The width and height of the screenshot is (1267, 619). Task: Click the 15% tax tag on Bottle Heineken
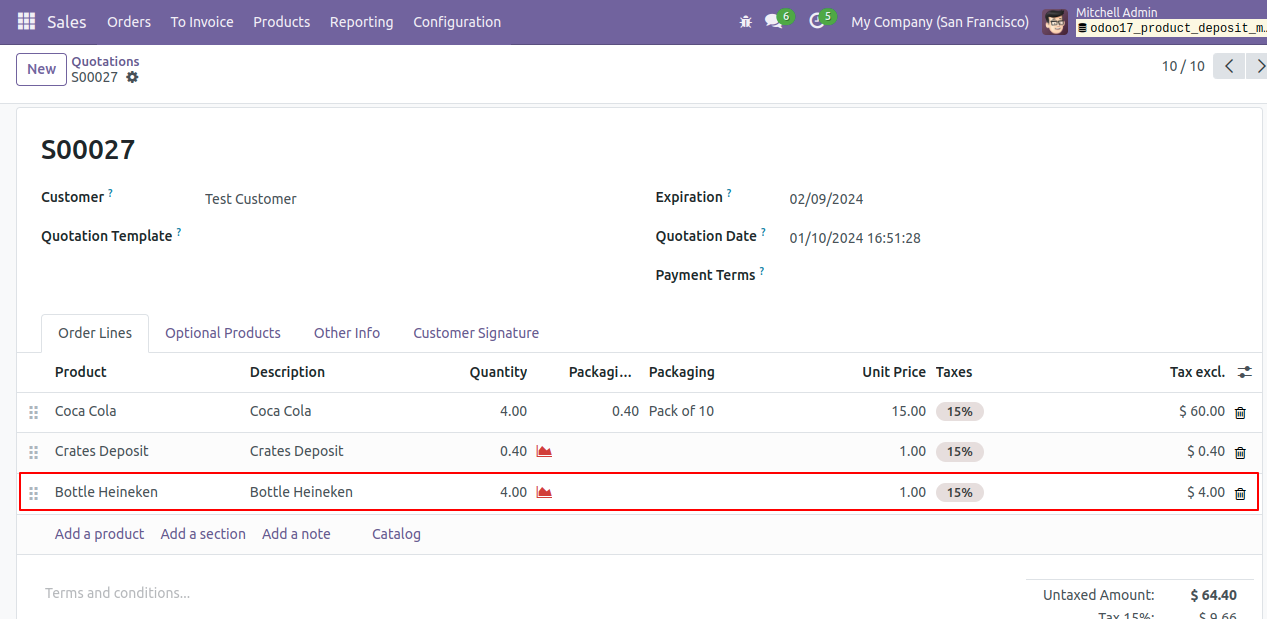[x=960, y=492]
